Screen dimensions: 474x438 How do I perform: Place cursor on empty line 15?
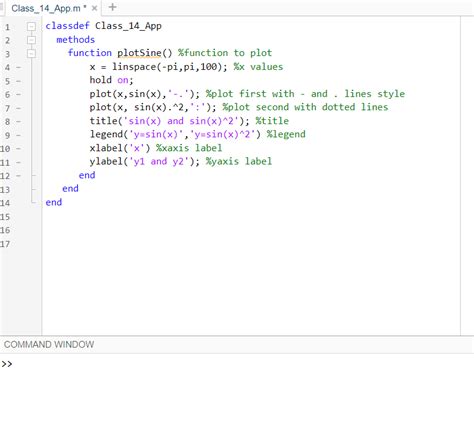(251, 217)
